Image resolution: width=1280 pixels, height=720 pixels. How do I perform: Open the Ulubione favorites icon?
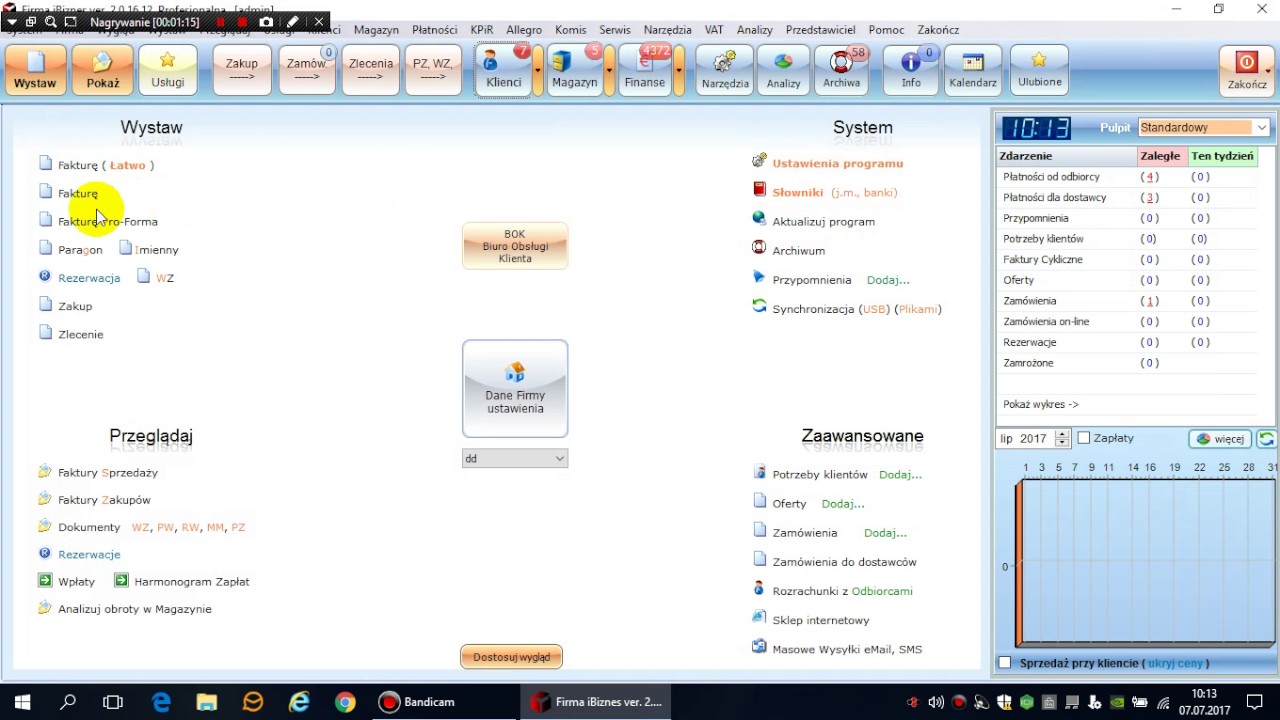(1039, 70)
